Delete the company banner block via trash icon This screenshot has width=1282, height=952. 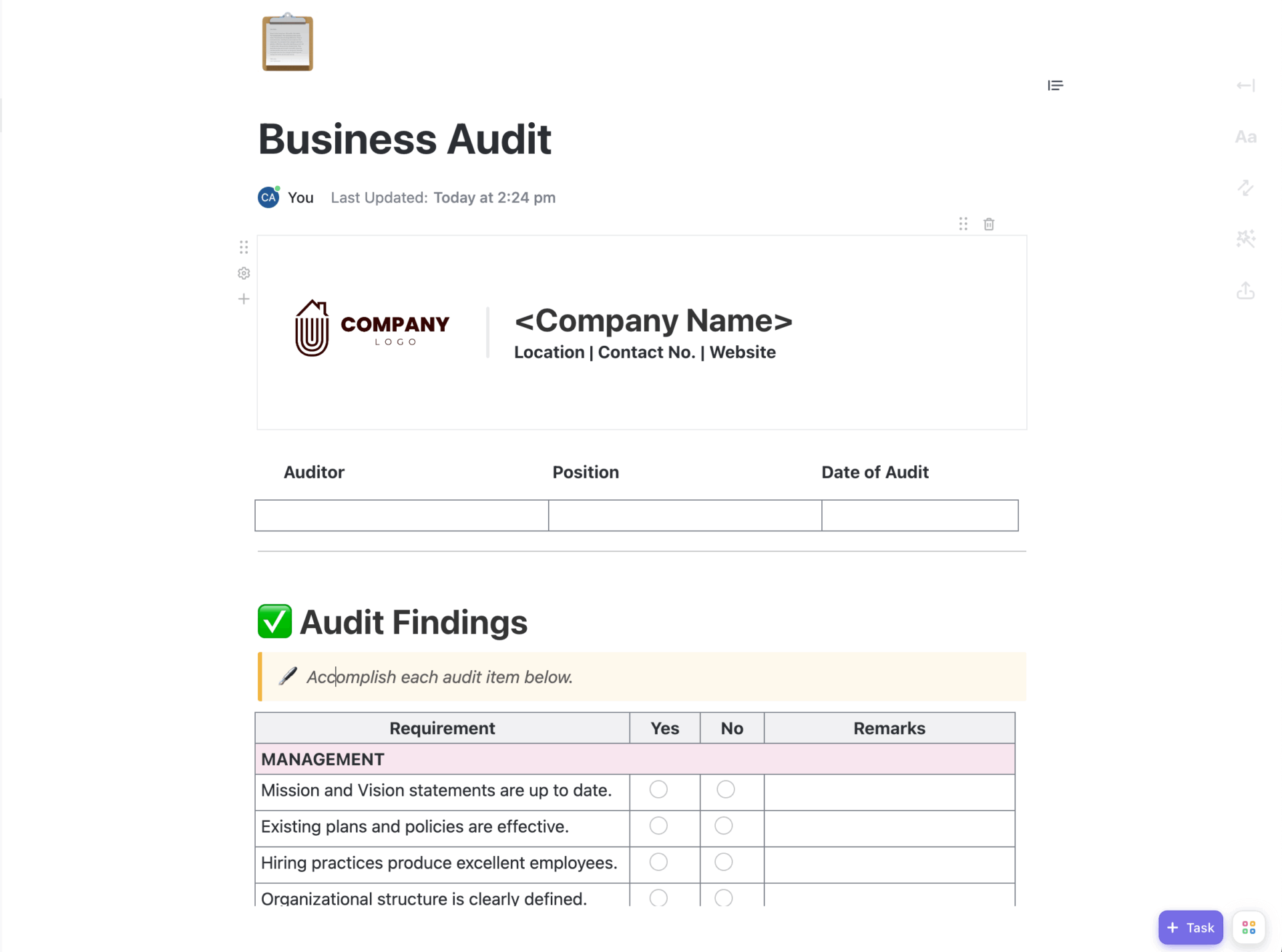point(989,224)
